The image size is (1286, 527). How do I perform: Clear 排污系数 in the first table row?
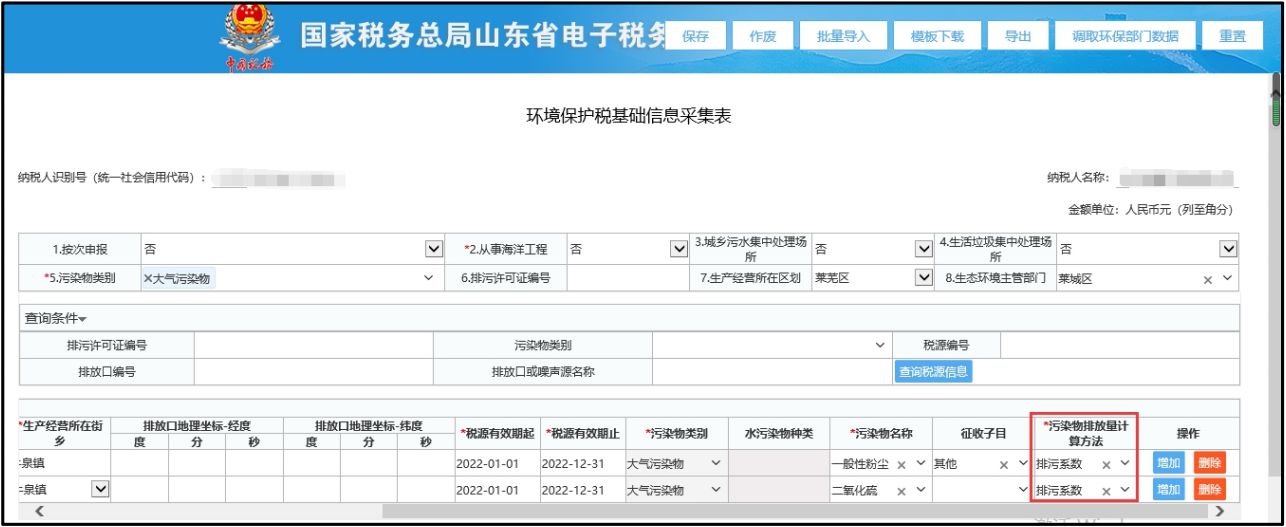click(1106, 465)
